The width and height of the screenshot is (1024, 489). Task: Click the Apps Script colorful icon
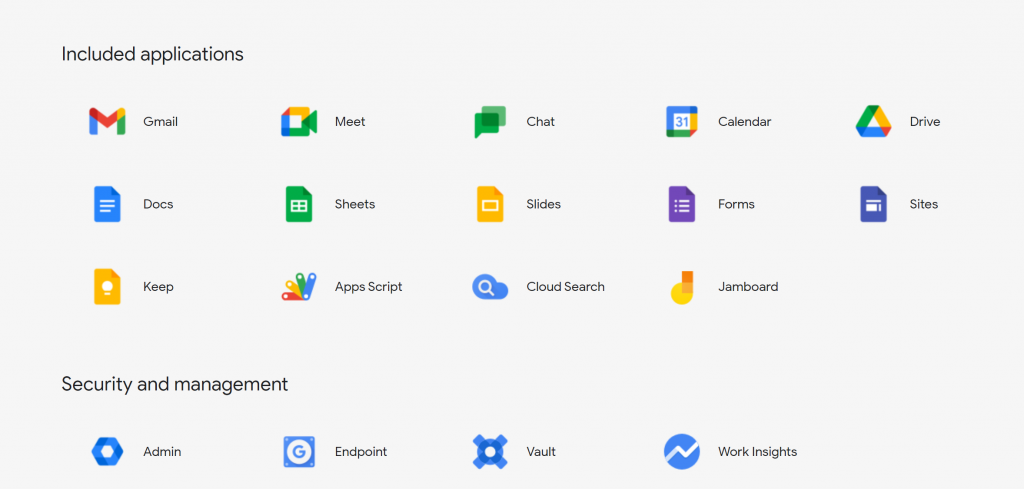point(299,287)
